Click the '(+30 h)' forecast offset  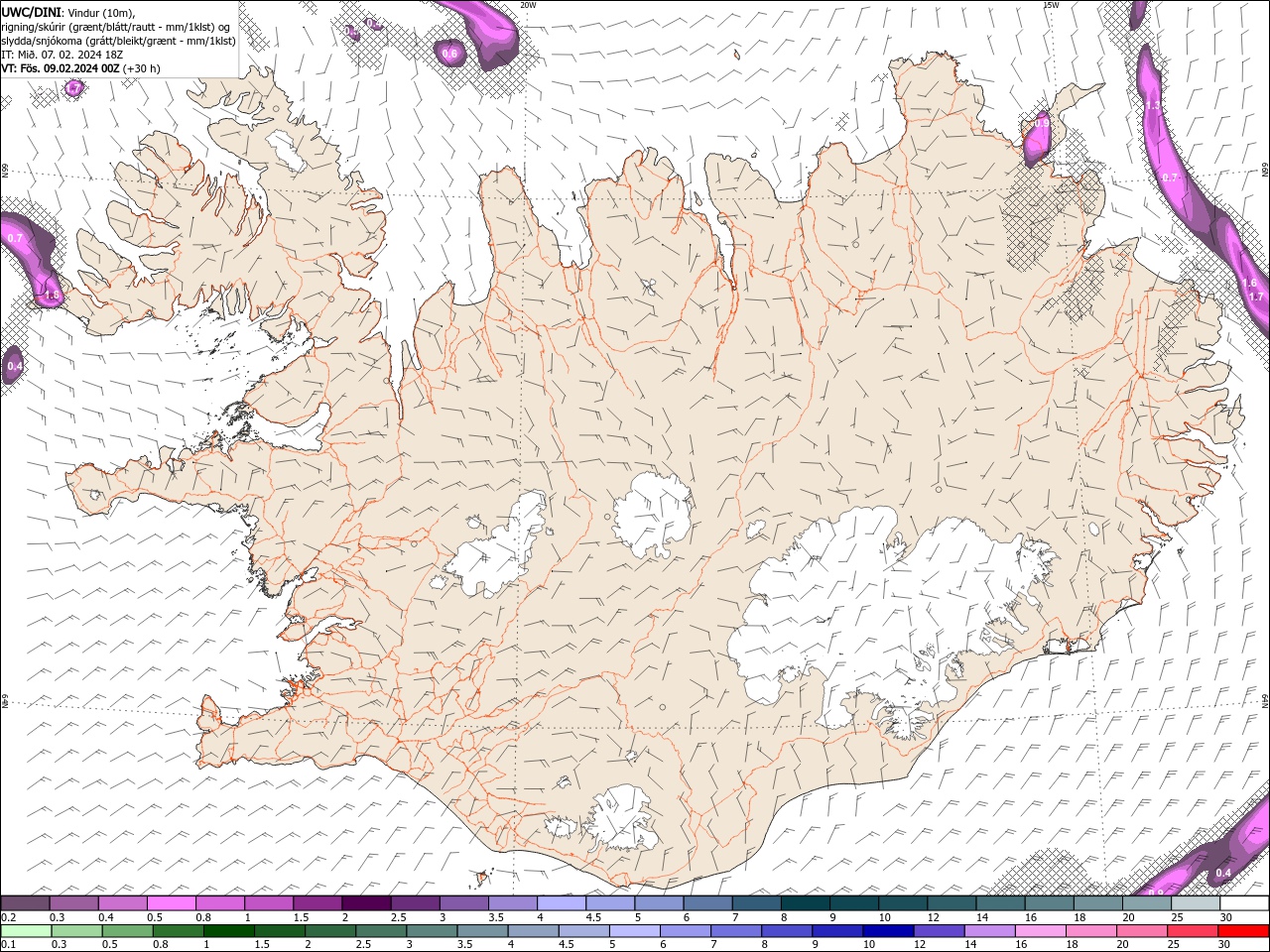pos(142,68)
